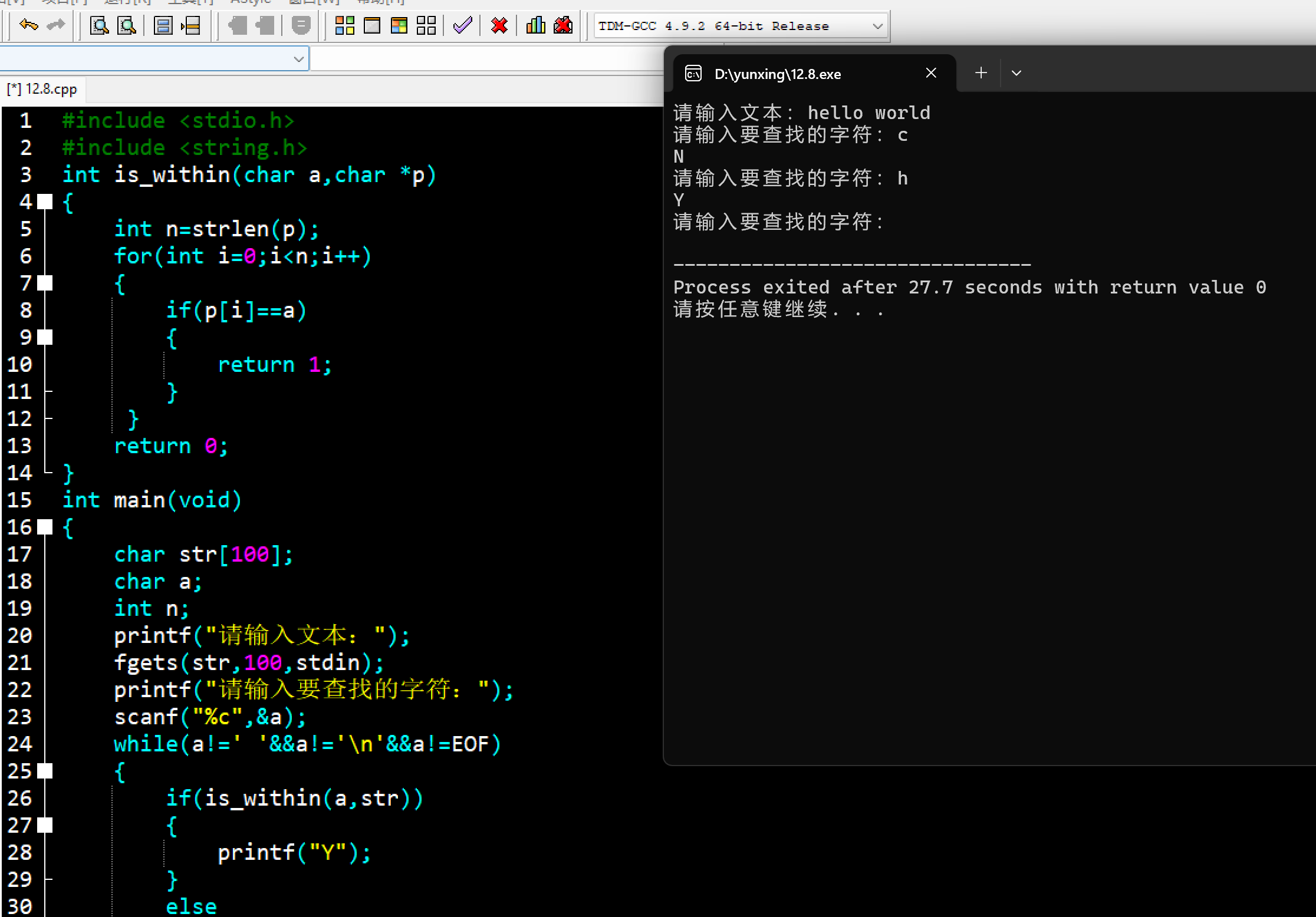
Task: Click the Run window icon
Action: [x=372, y=25]
